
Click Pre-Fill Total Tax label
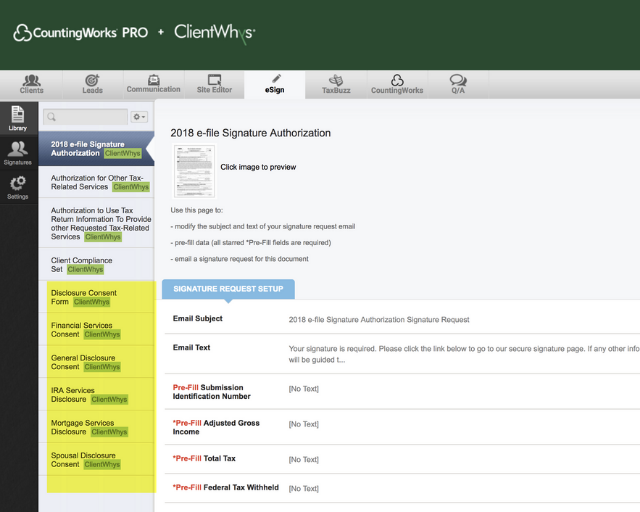pos(204,459)
